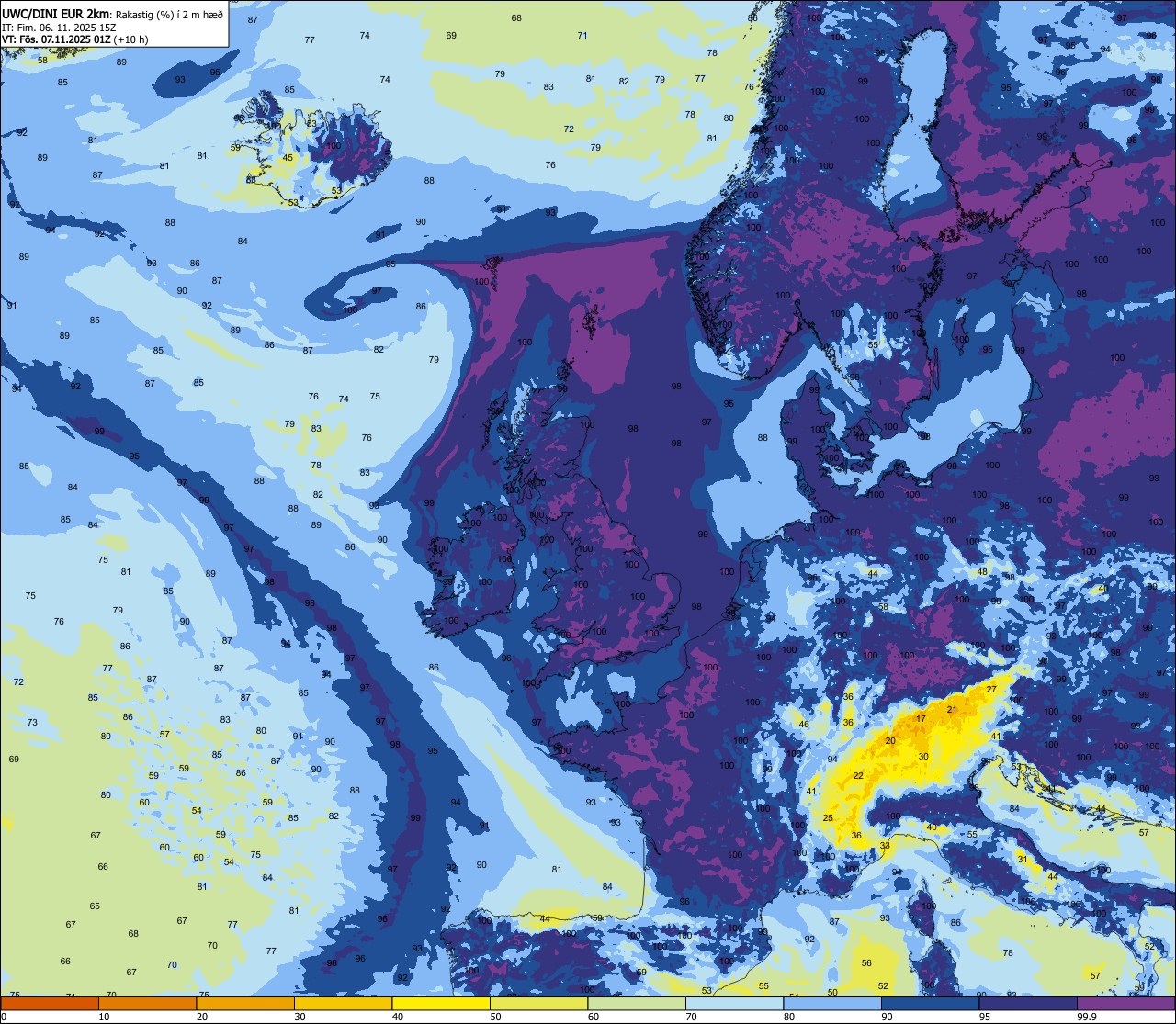This screenshot has height=1024, width=1176.
Task: Click the 80–90% medium blue legend swatch
Action: click(x=832, y=1004)
